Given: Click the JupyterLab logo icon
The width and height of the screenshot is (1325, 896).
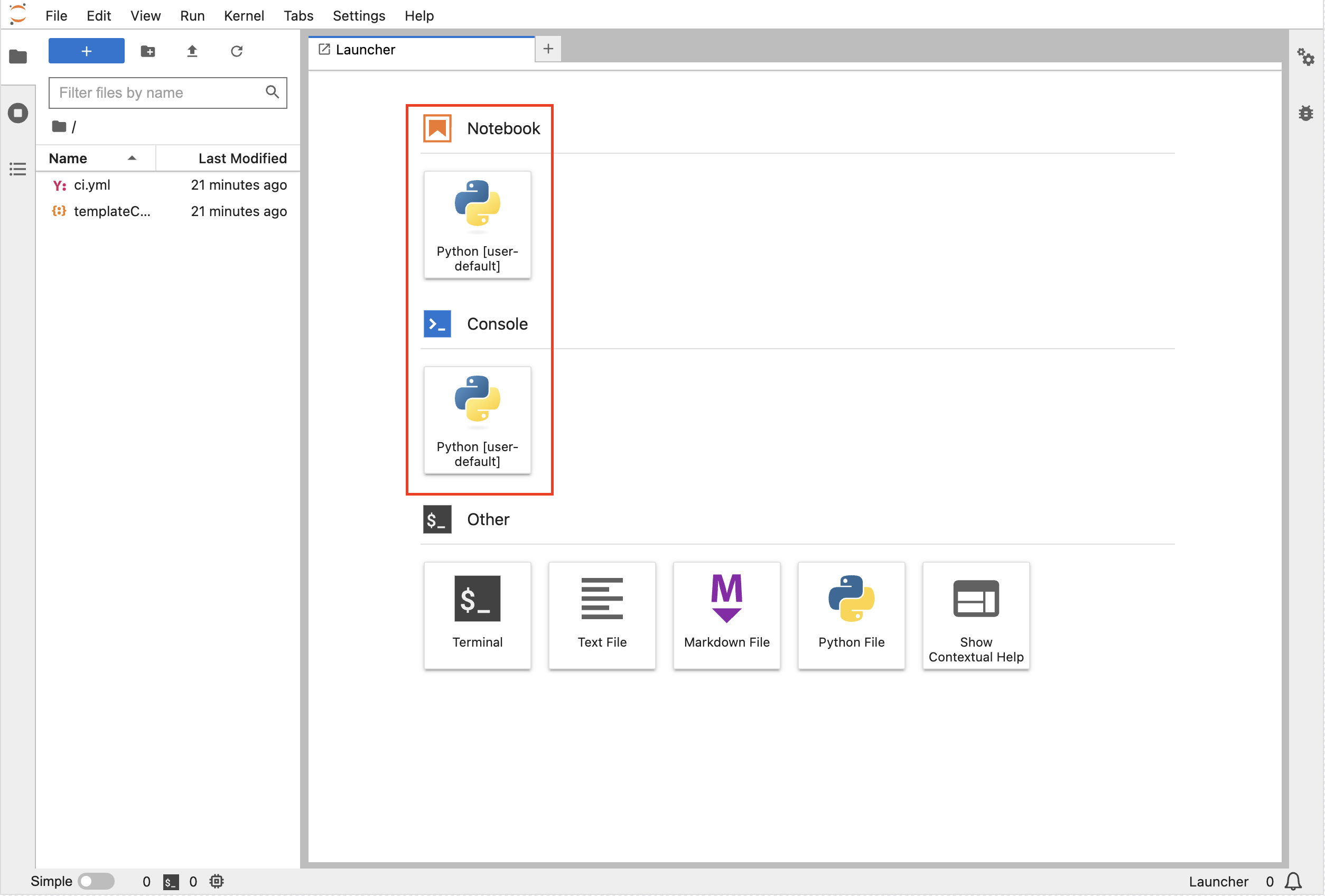Looking at the screenshot, I should tap(18, 14).
